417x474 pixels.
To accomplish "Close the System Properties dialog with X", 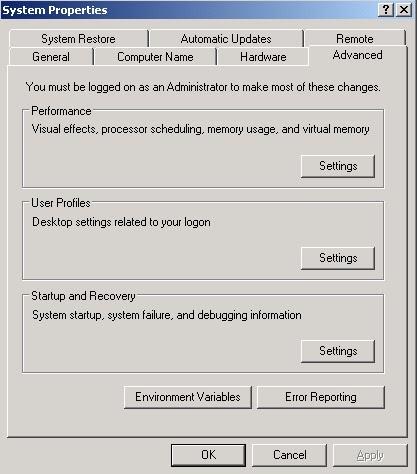I will pos(404,10).
